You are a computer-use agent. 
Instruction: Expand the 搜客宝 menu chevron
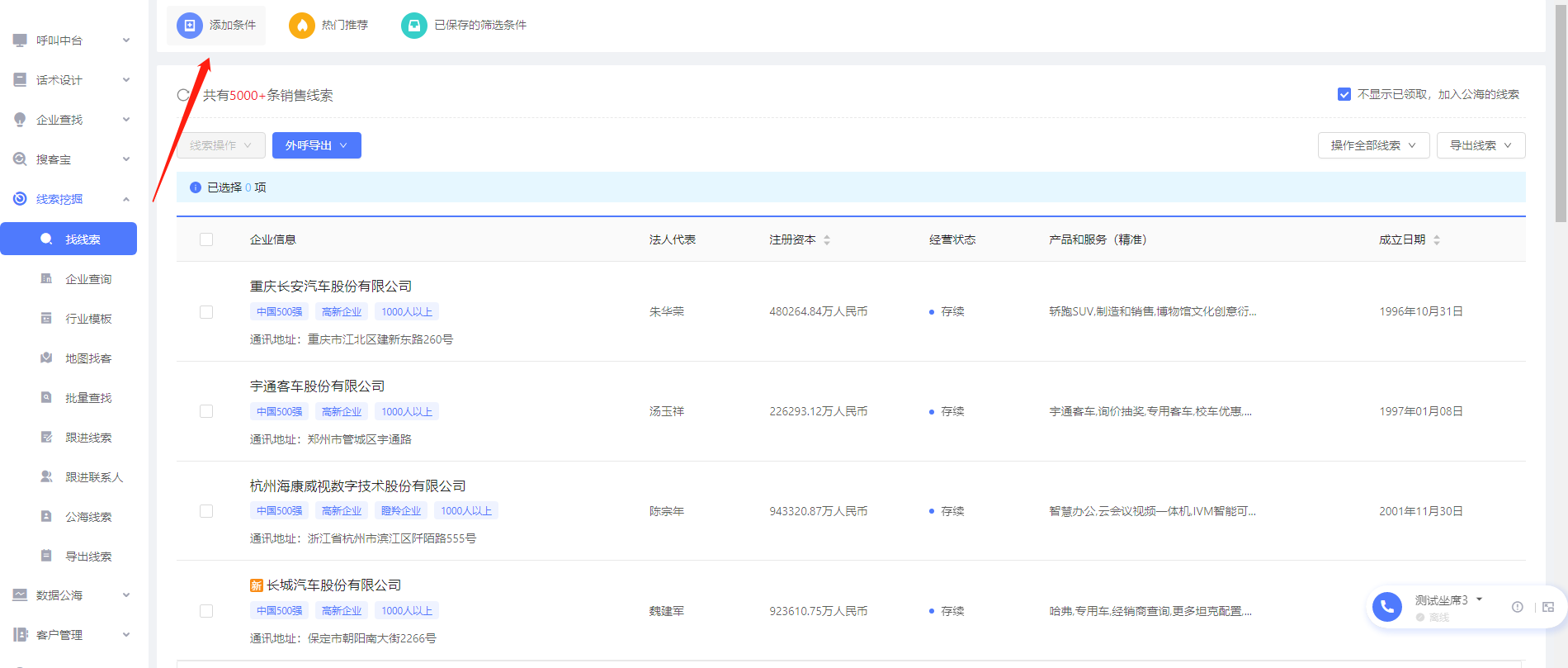point(126,159)
